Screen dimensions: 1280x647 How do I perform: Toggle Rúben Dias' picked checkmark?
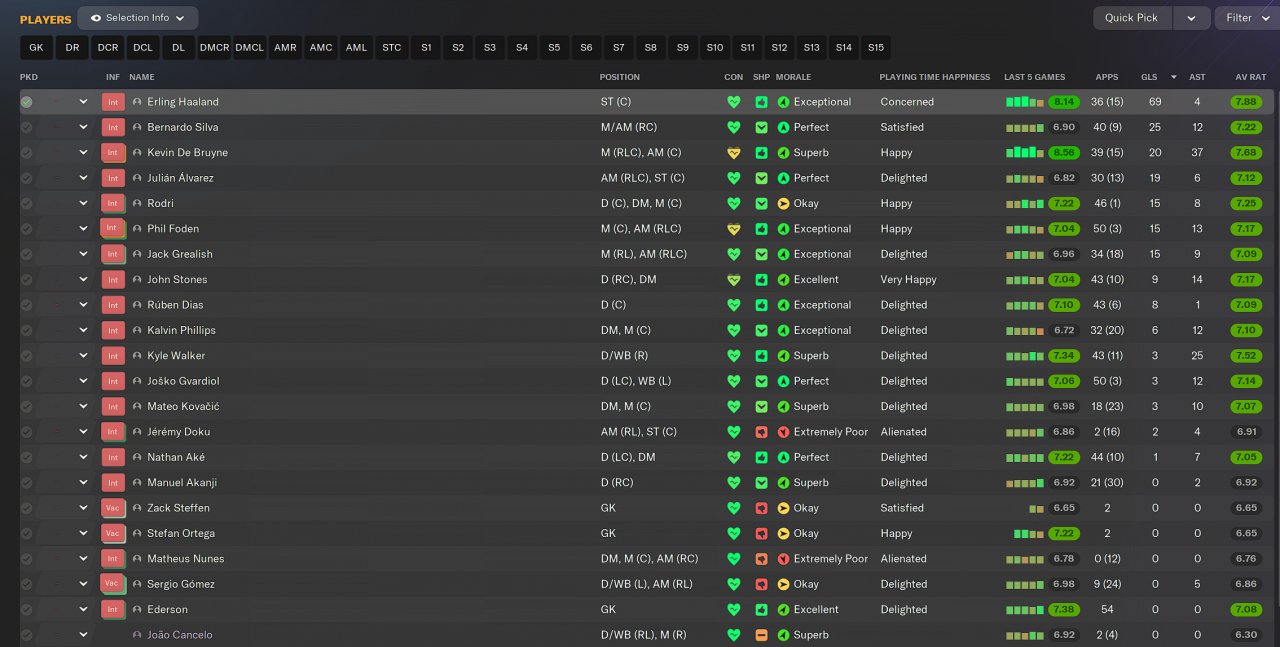[27, 305]
